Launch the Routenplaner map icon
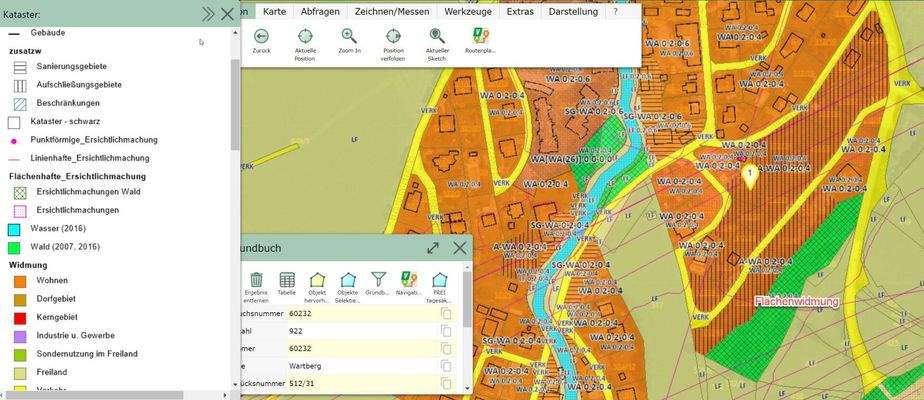This screenshot has width=924, height=400. click(480, 36)
